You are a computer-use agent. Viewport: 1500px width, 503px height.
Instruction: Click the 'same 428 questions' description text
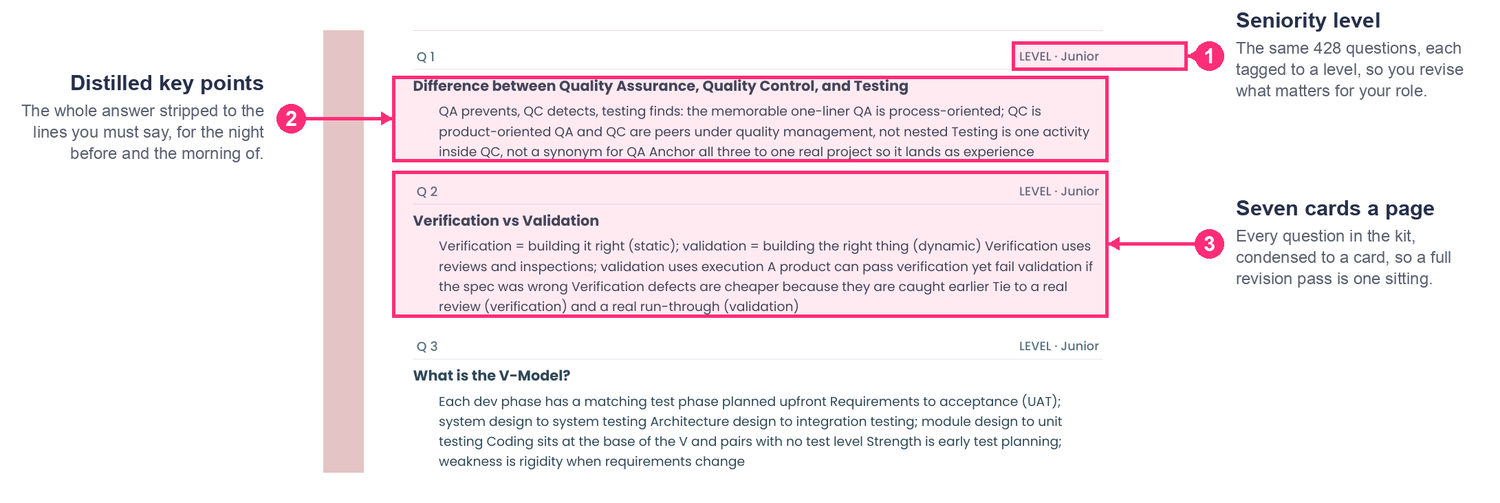[1349, 69]
